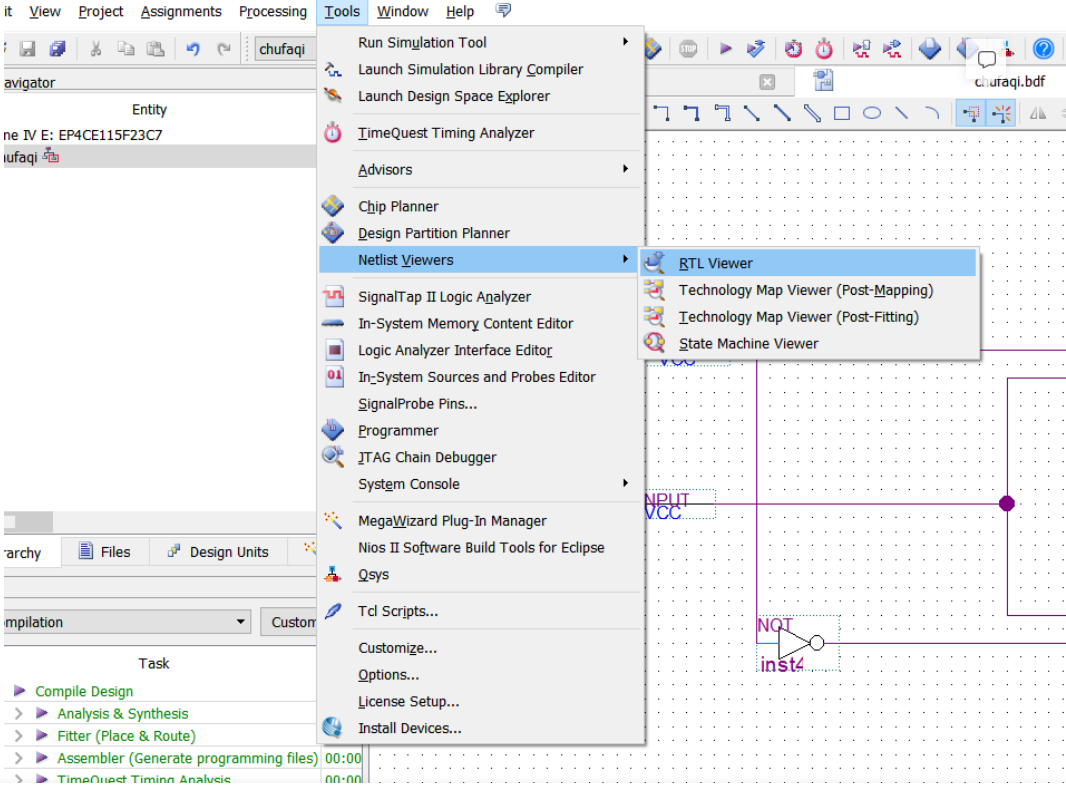Switch to the Design Units tab
This screenshot has width=1066, height=793.
click(219, 552)
